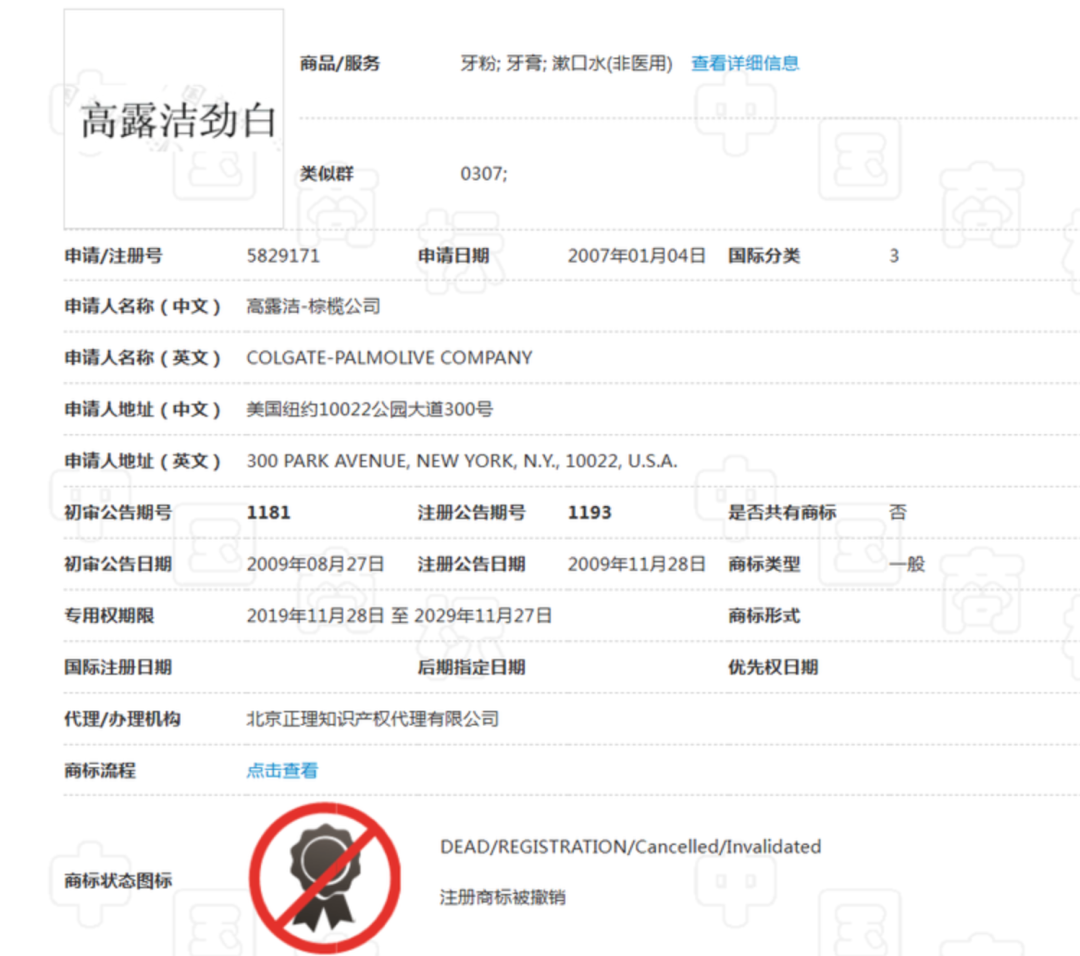Select the 商标类型 label

(765, 564)
